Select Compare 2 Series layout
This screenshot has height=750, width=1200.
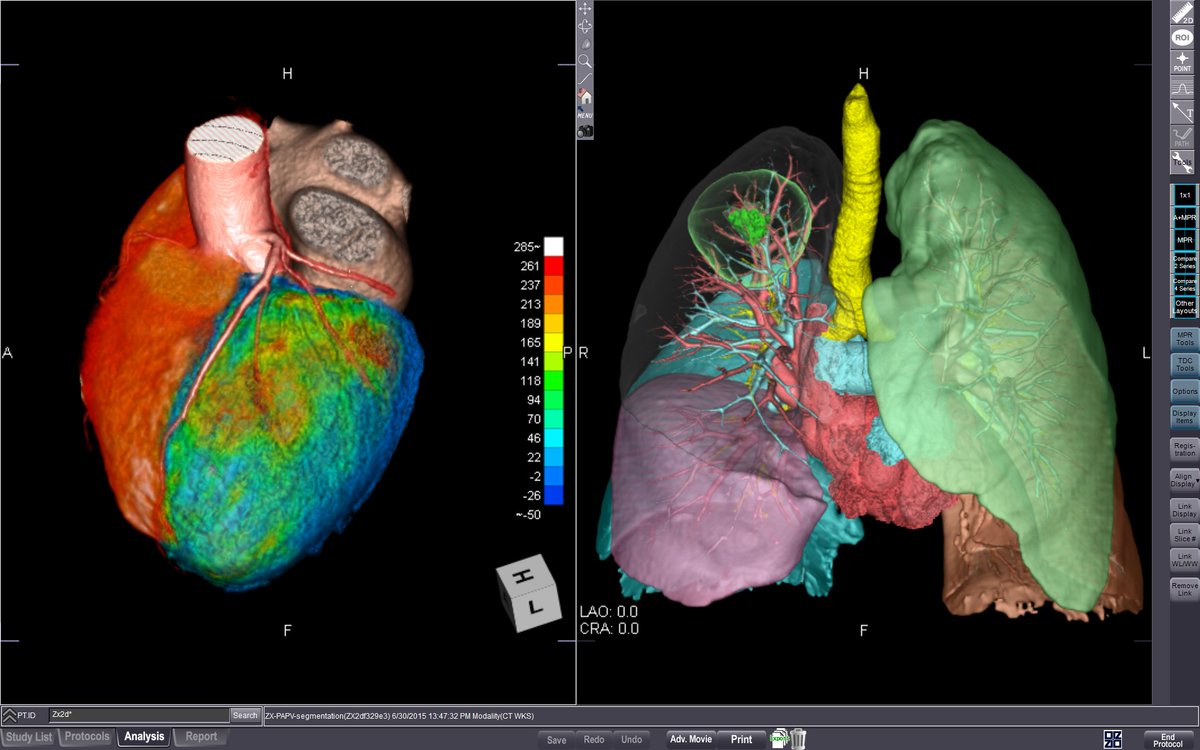(1184, 263)
